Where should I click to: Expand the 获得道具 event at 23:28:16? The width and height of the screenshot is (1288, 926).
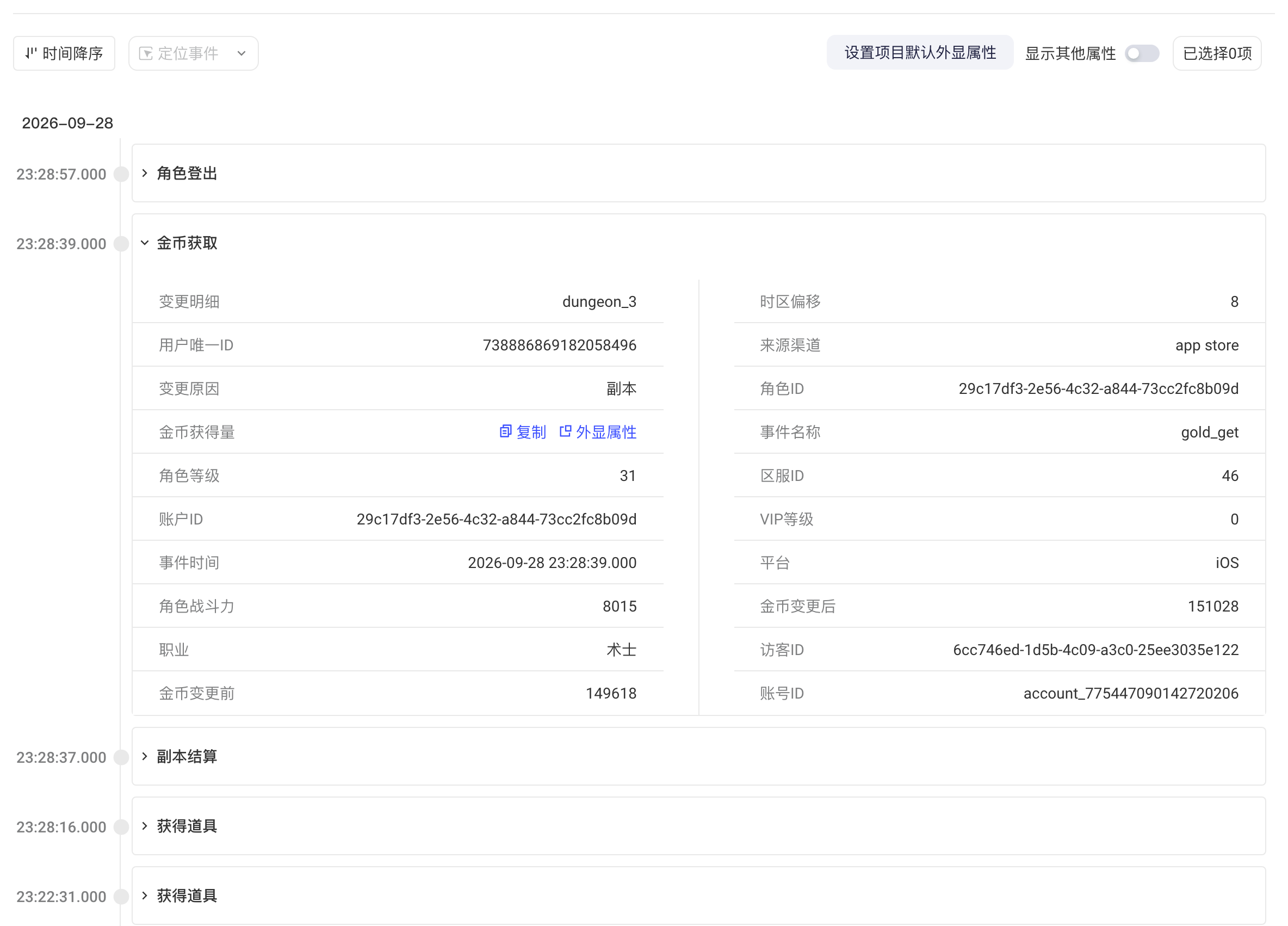(x=698, y=826)
